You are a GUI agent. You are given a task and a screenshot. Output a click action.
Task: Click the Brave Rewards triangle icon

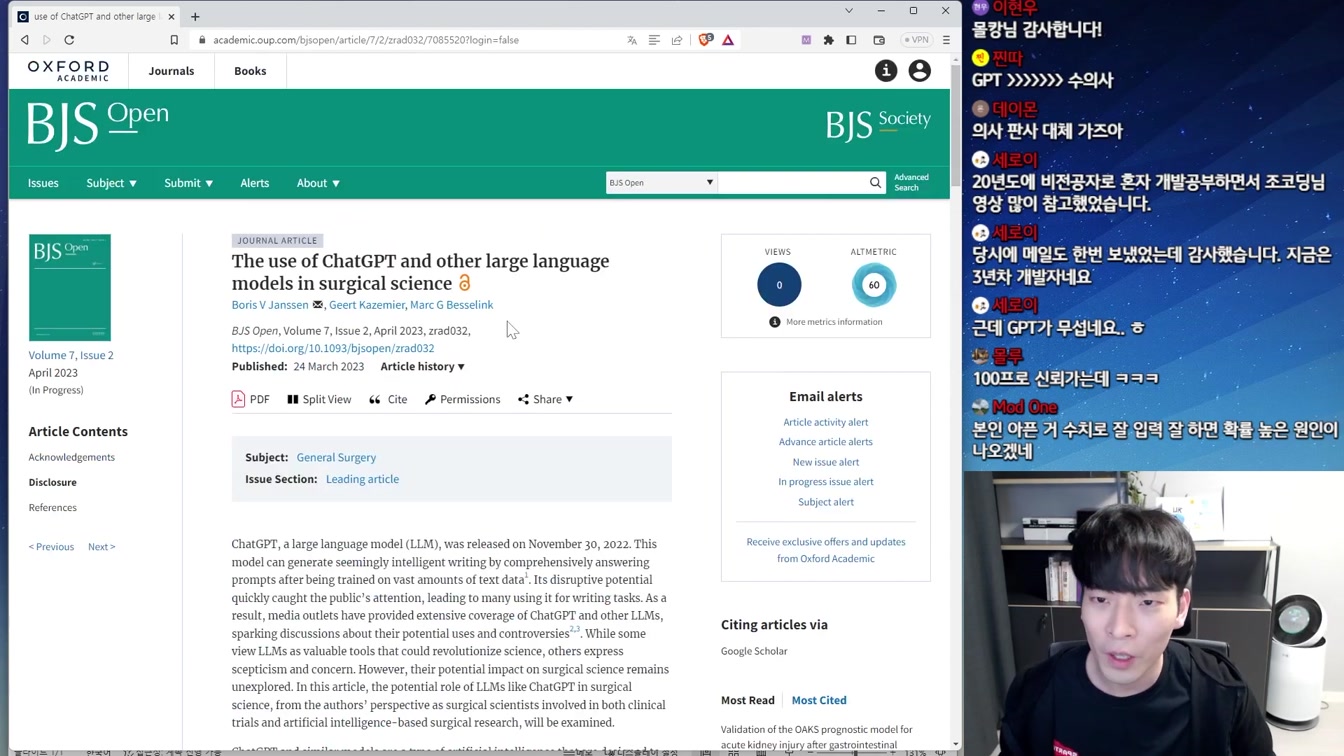pos(728,40)
